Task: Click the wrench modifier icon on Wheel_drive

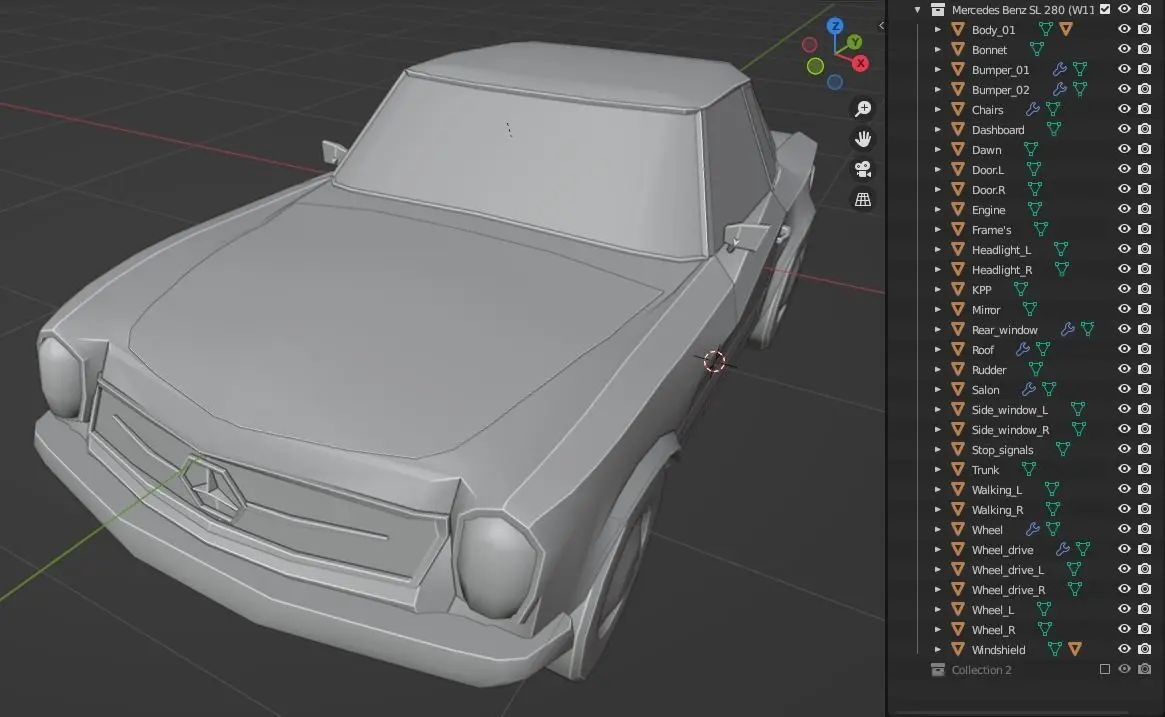Action: tap(1063, 549)
